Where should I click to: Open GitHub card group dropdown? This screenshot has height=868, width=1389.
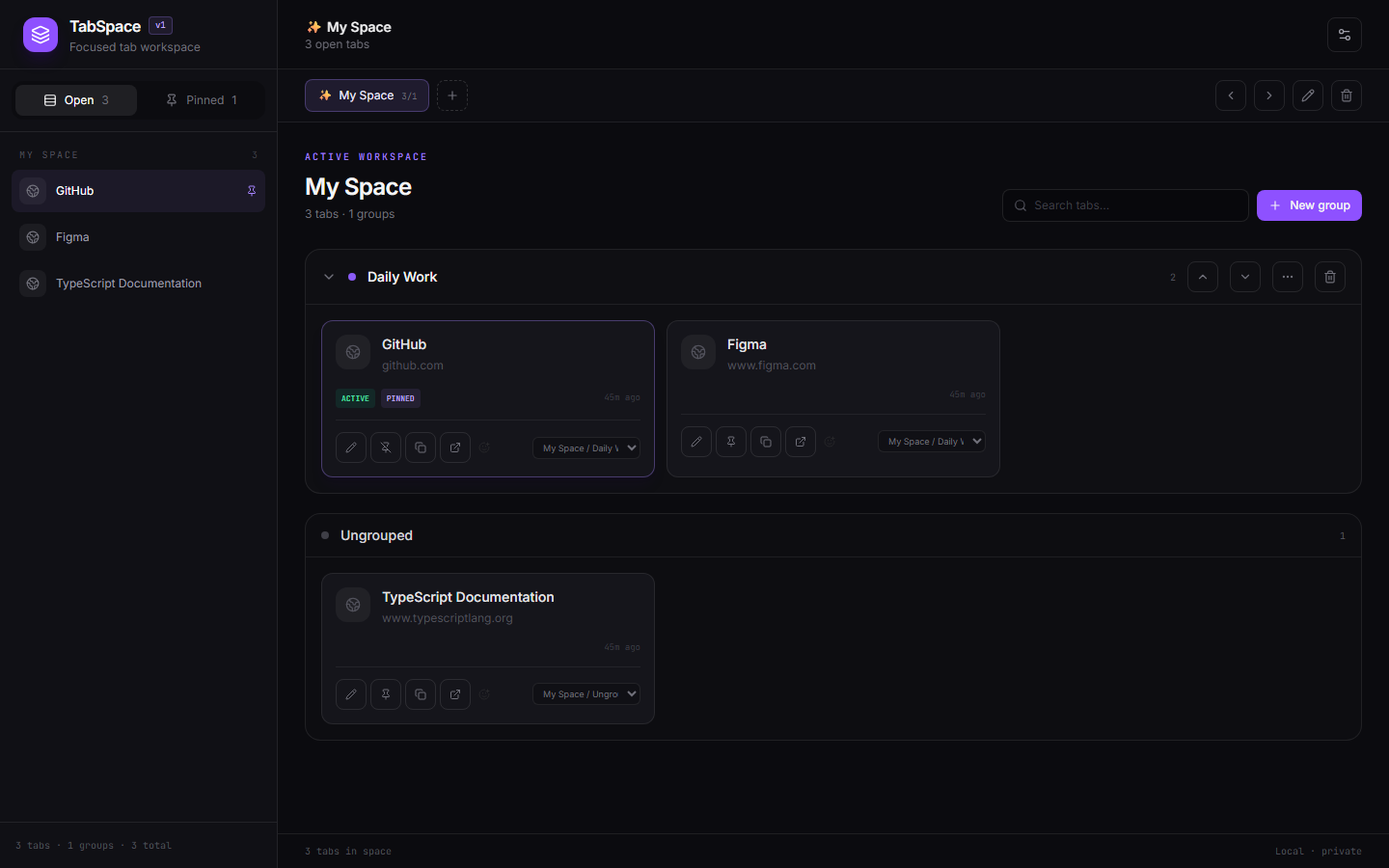[586, 448]
